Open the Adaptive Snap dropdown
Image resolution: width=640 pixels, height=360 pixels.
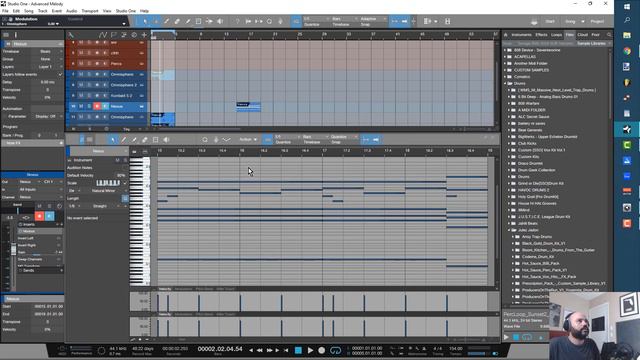pos(373,19)
